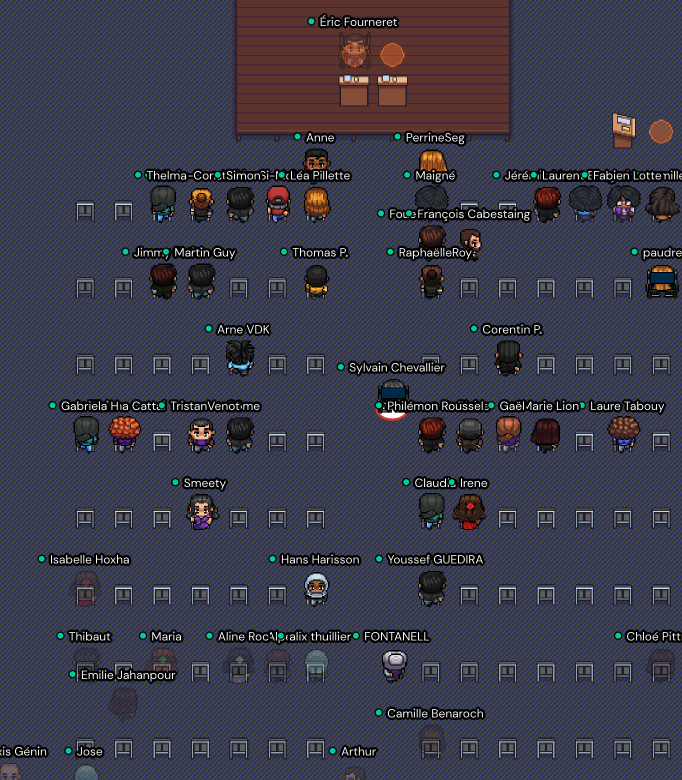Click the 'Anne' name label
Screen dimensions: 682x780
320,137
